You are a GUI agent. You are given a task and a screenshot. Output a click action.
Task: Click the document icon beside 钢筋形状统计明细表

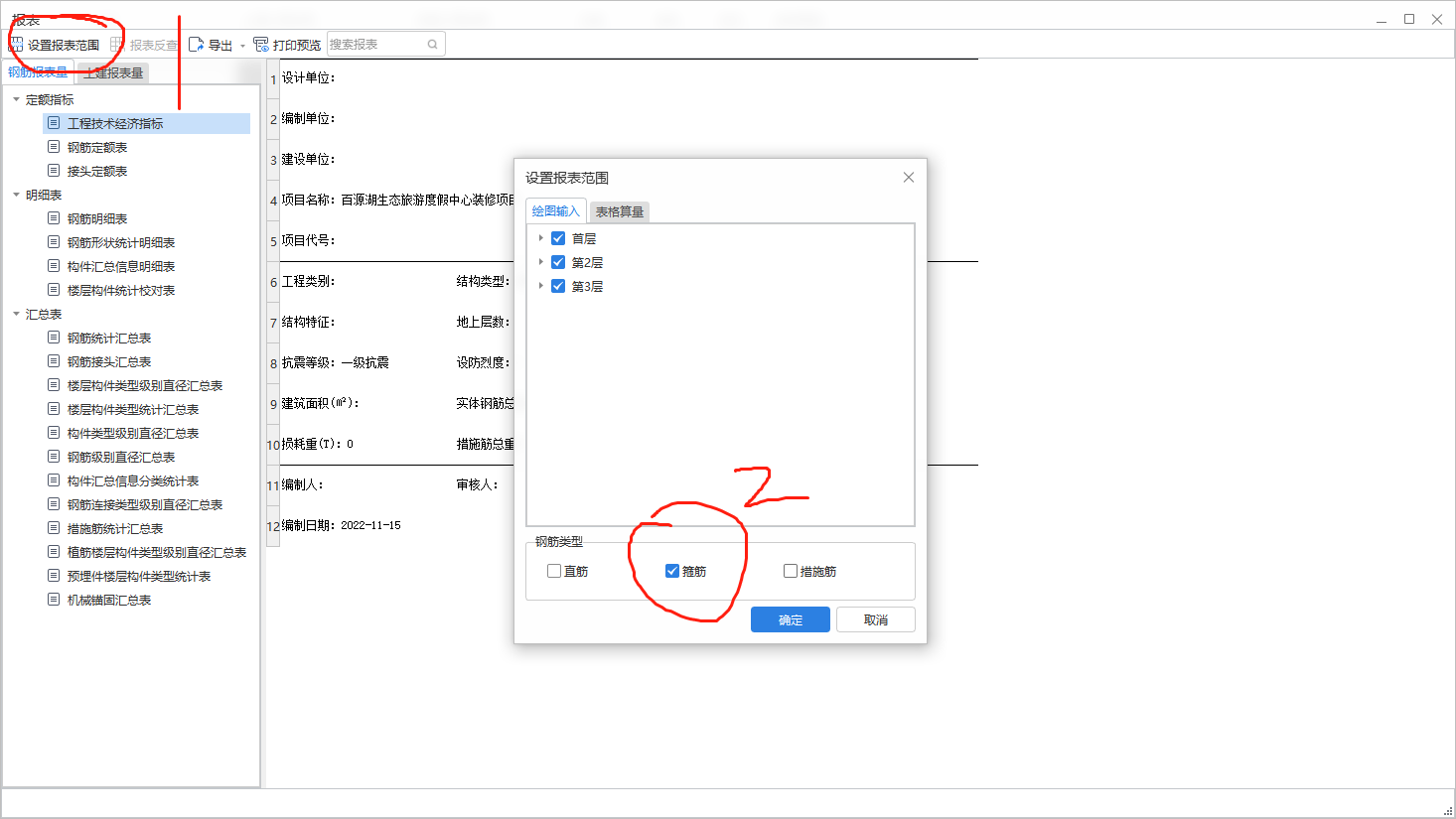(x=54, y=242)
